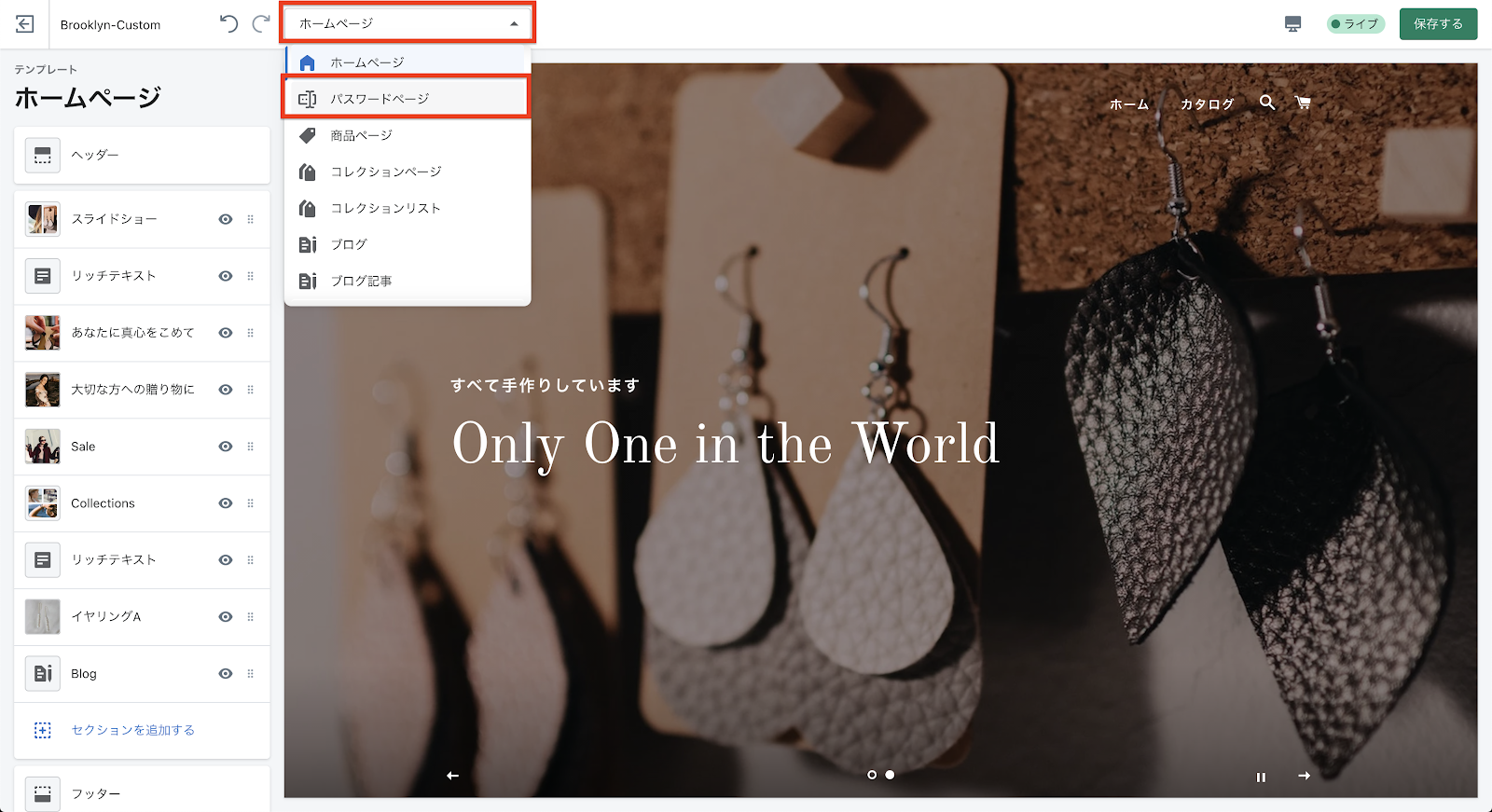Click the exit editor back icon

pyautogui.click(x=25, y=24)
